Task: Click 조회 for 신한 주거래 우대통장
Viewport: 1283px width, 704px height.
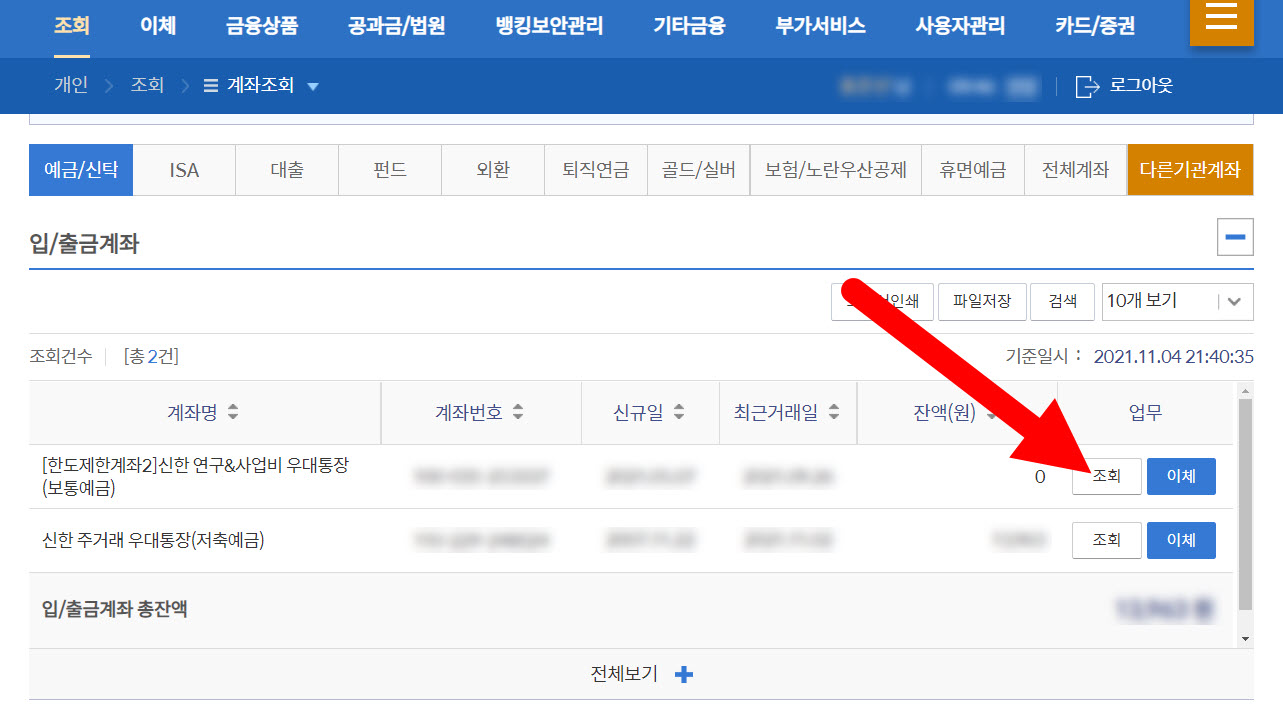Action: click(x=1106, y=541)
